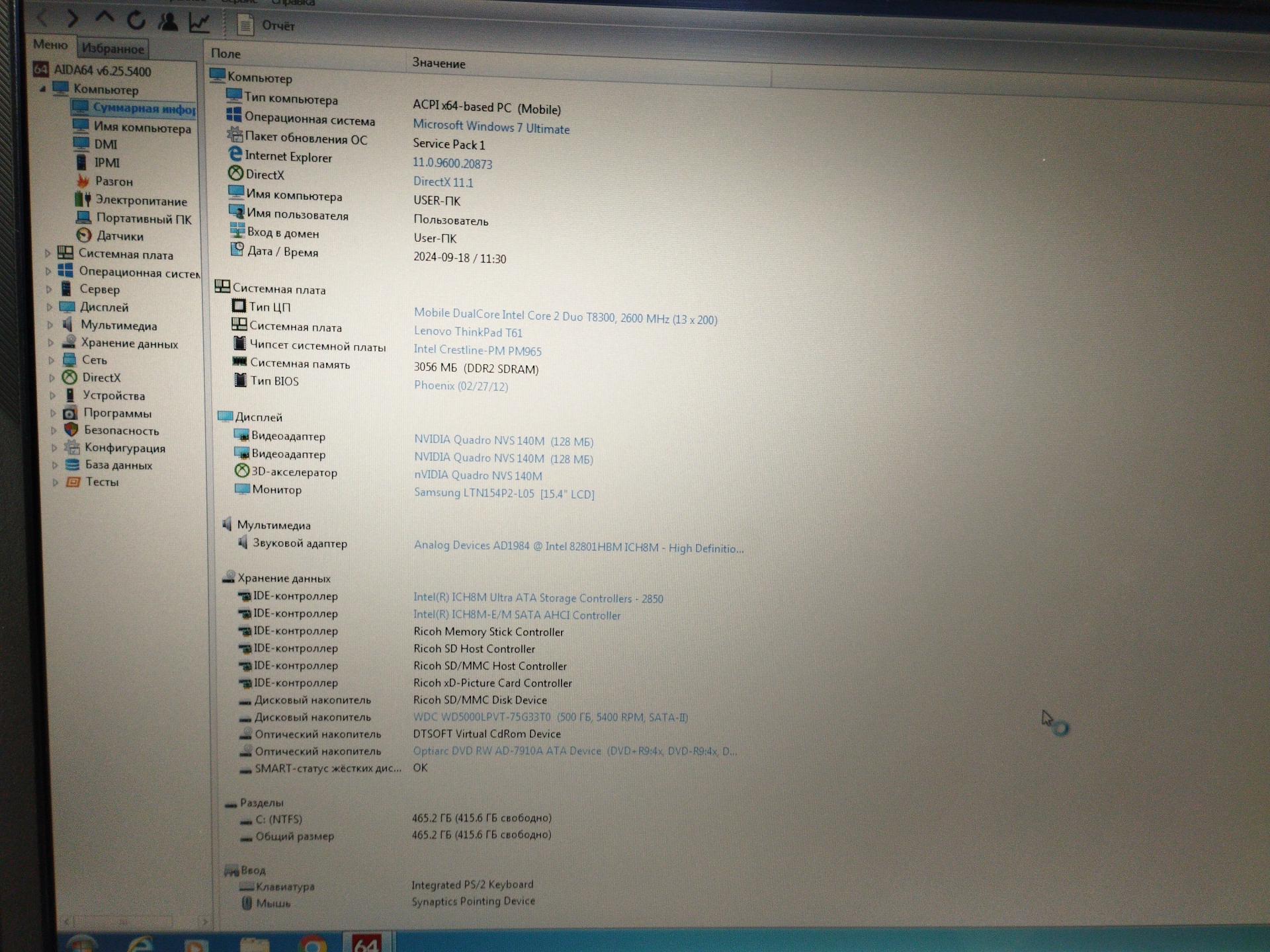Screen dimensions: 1270x952
Task: Expand the Хранение данных tree node
Action: coord(51,342)
